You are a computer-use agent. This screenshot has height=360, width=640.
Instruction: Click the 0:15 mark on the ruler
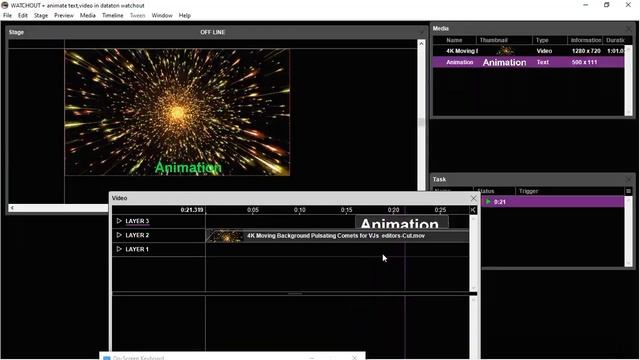coord(347,210)
